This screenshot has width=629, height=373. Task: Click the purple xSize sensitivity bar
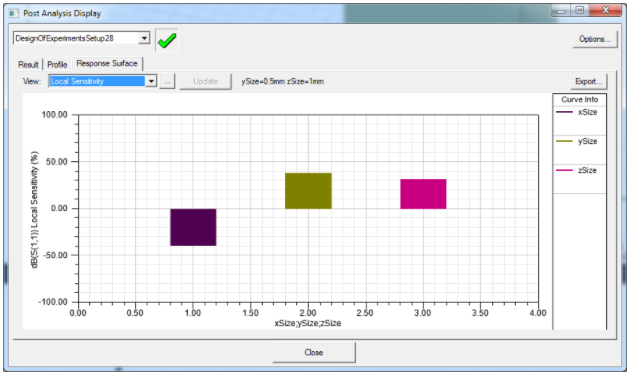pyautogui.click(x=193, y=227)
